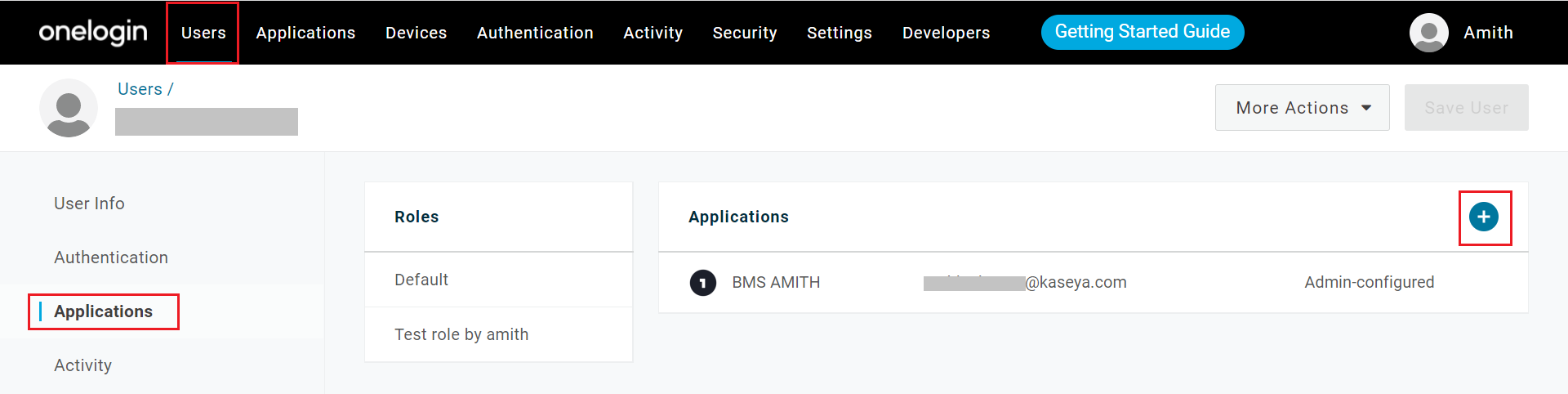Viewport: 1568px width, 394px height.
Task: Open the Authentication menu in top bar
Action: [x=535, y=33]
